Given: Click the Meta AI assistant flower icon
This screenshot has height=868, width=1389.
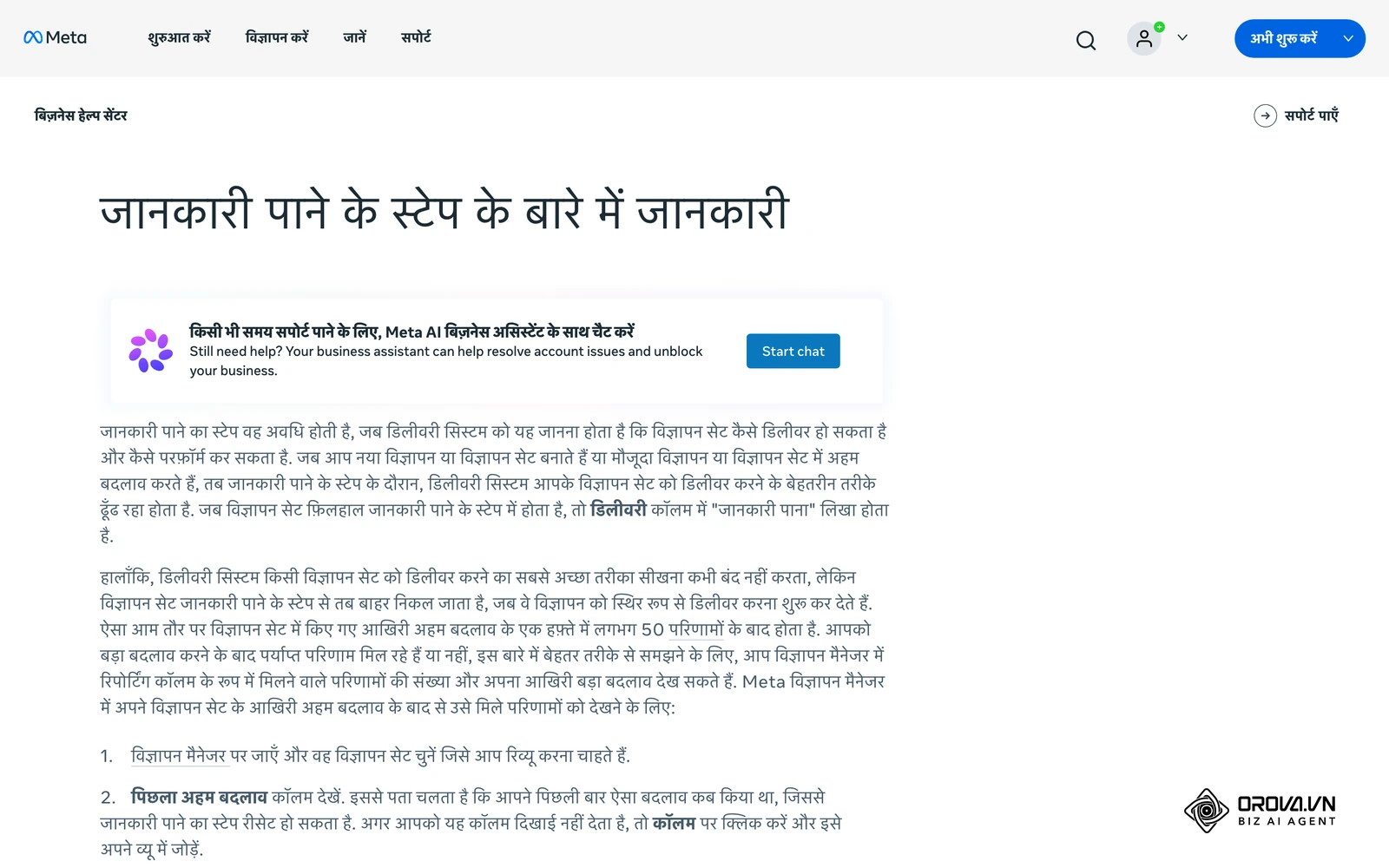Looking at the screenshot, I should point(151,351).
